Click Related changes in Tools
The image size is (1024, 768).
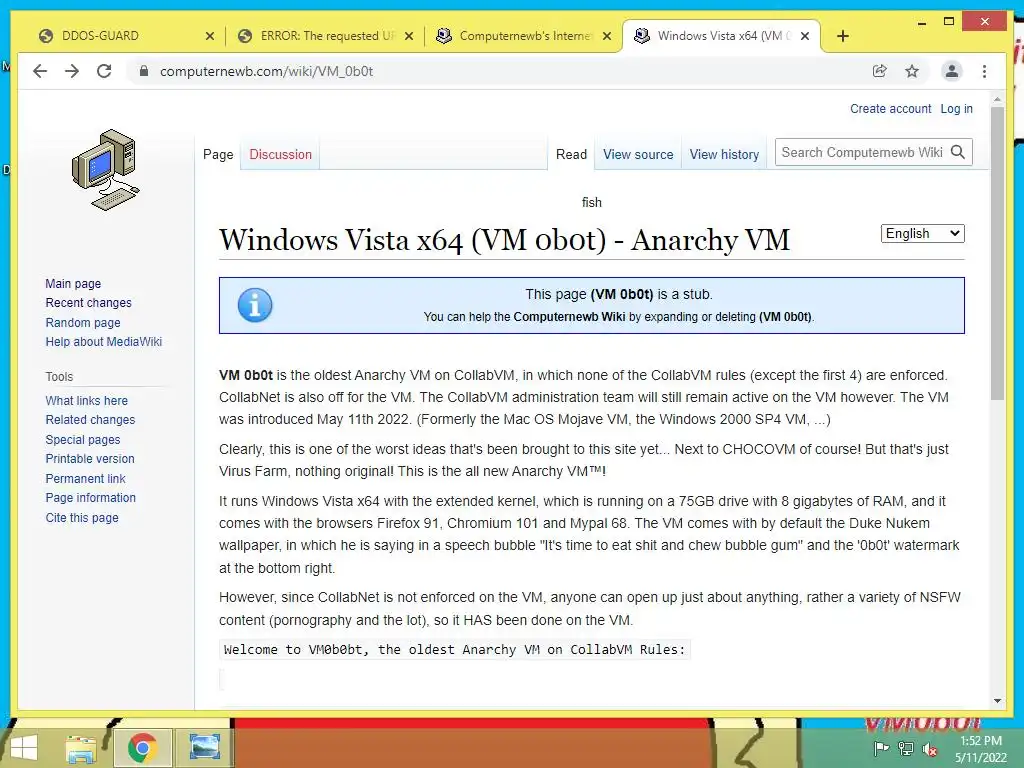(x=90, y=420)
